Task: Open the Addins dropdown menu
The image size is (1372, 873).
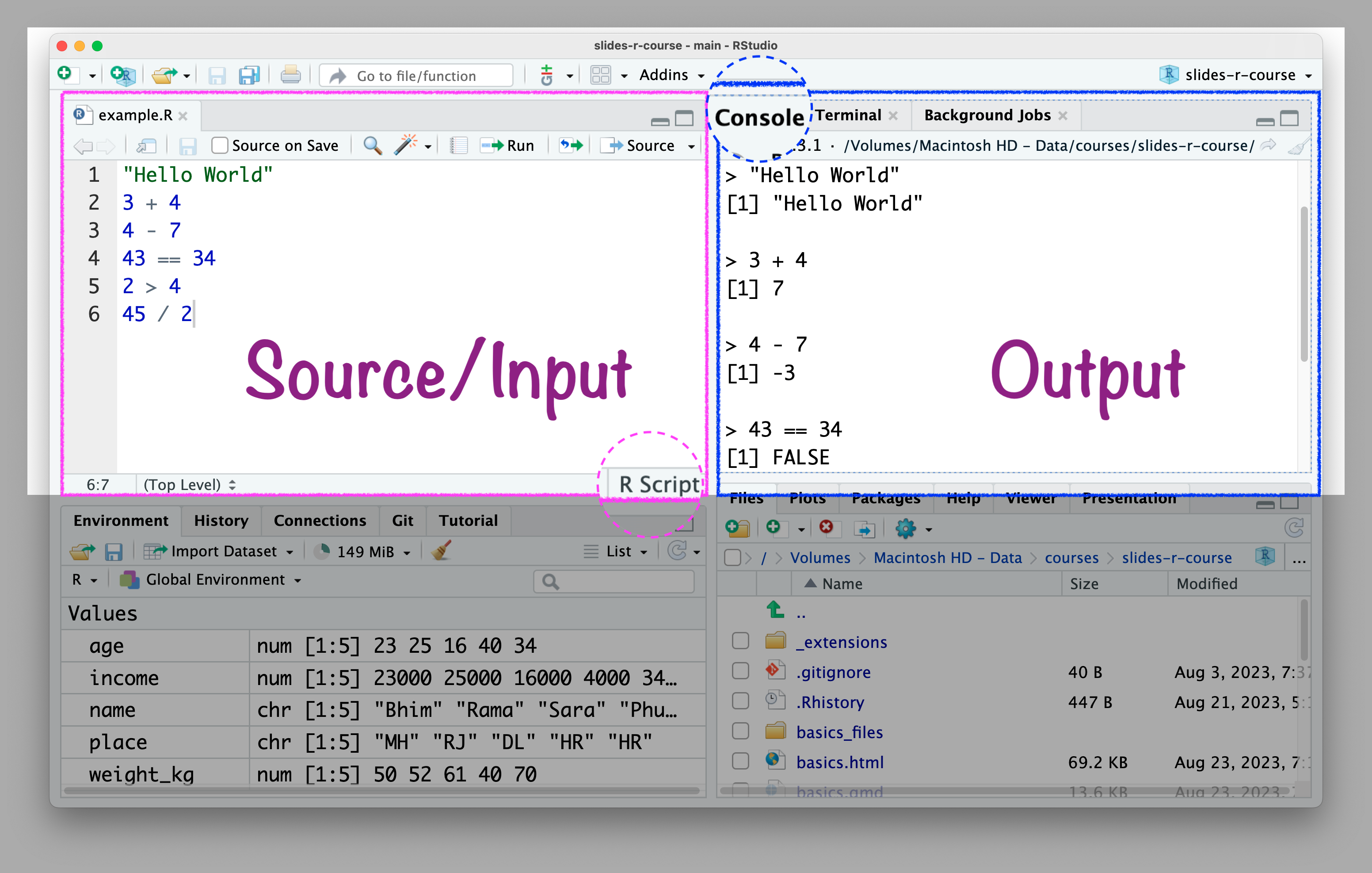Action: pos(671,75)
